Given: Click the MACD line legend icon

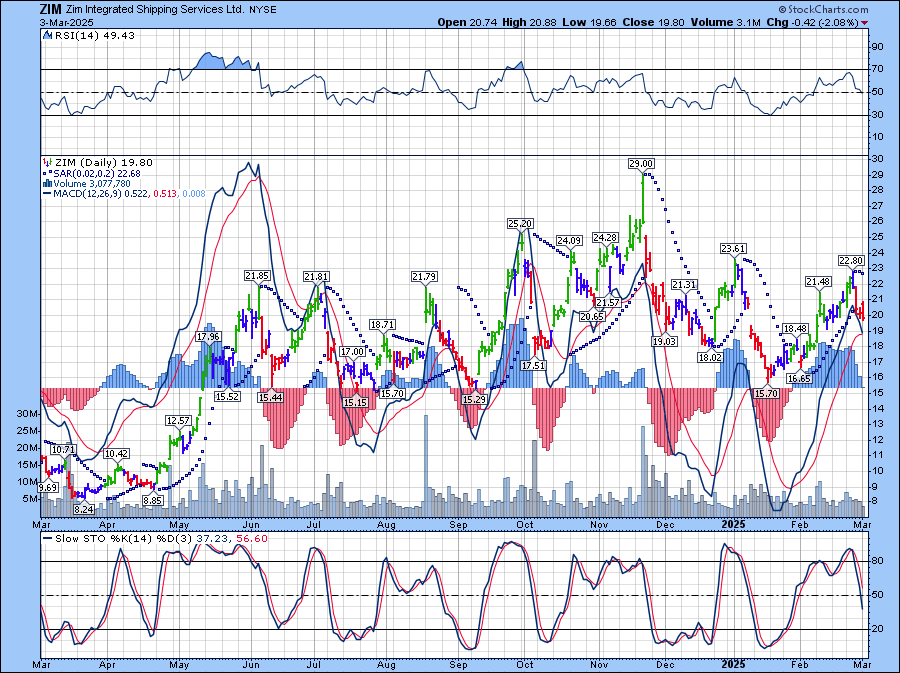Looking at the screenshot, I should tap(46, 195).
